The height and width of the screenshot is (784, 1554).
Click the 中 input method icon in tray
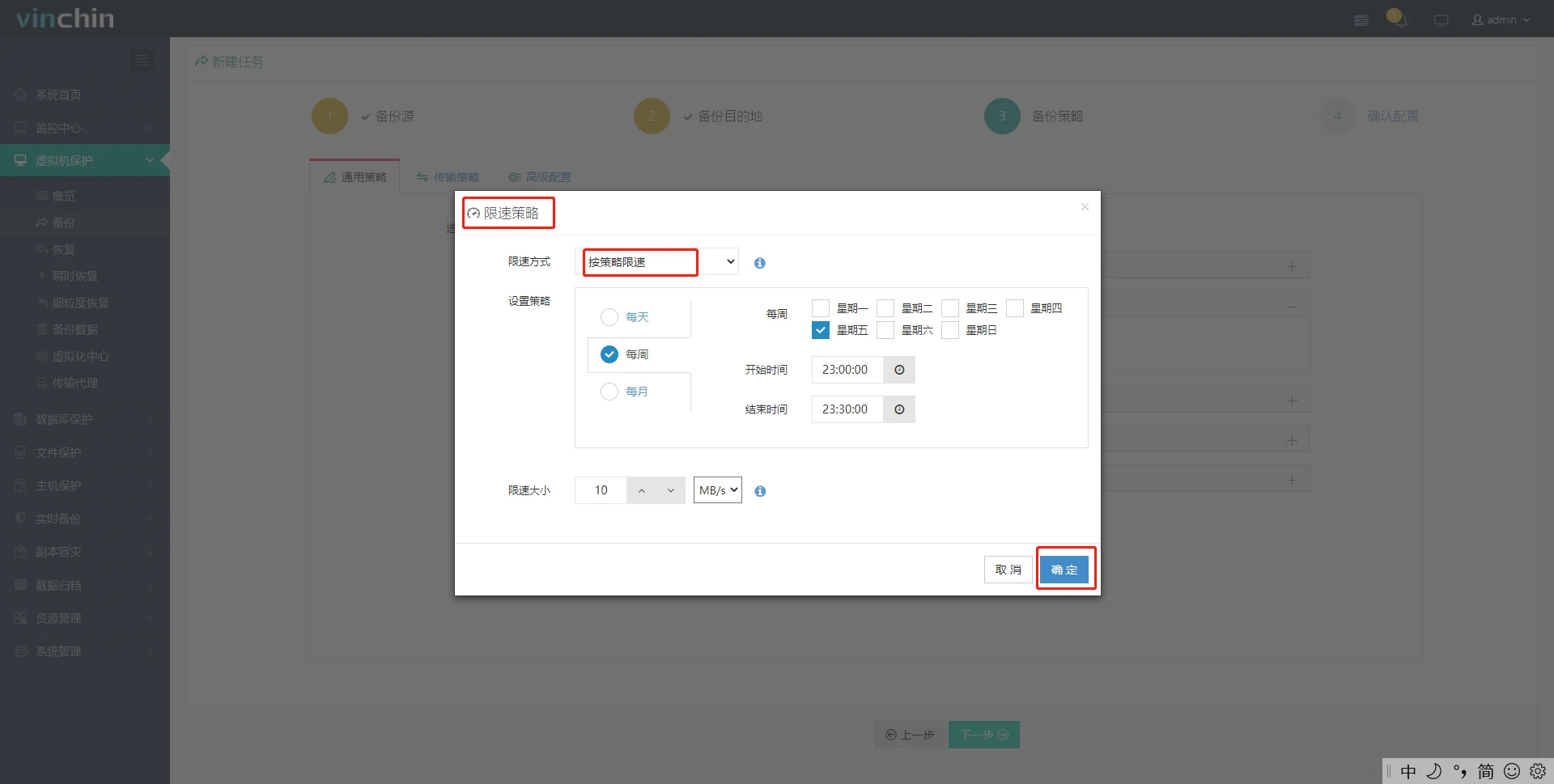tap(1408, 771)
